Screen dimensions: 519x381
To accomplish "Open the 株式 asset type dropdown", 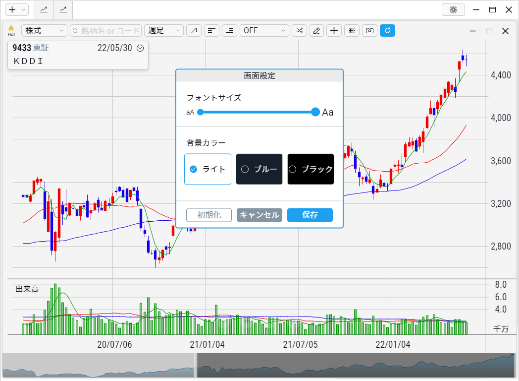I will point(44,31).
